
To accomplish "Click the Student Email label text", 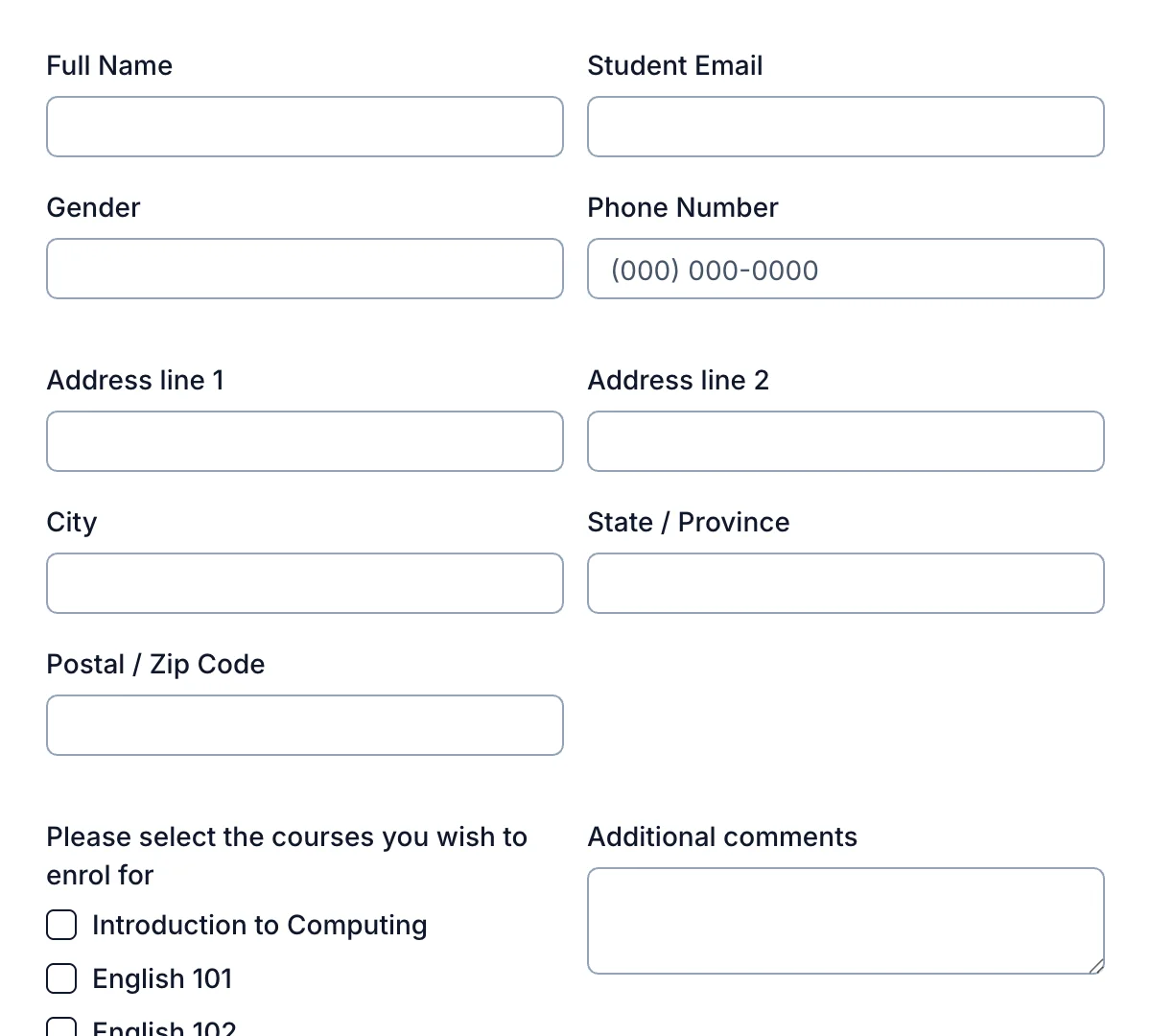I will 674,65.
